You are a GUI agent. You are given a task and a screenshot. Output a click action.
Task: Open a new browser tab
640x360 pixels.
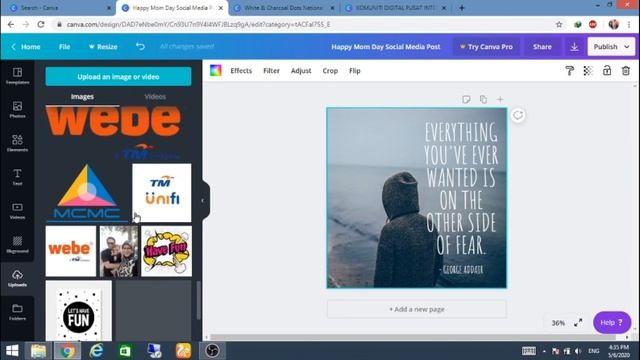(462, 8)
